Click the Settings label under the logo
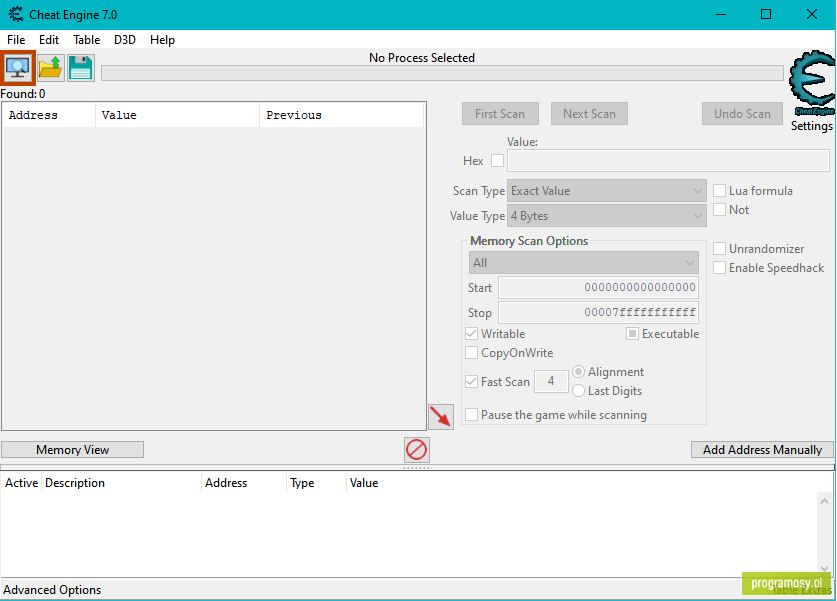The width and height of the screenshot is (837, 601). point(811,126)
